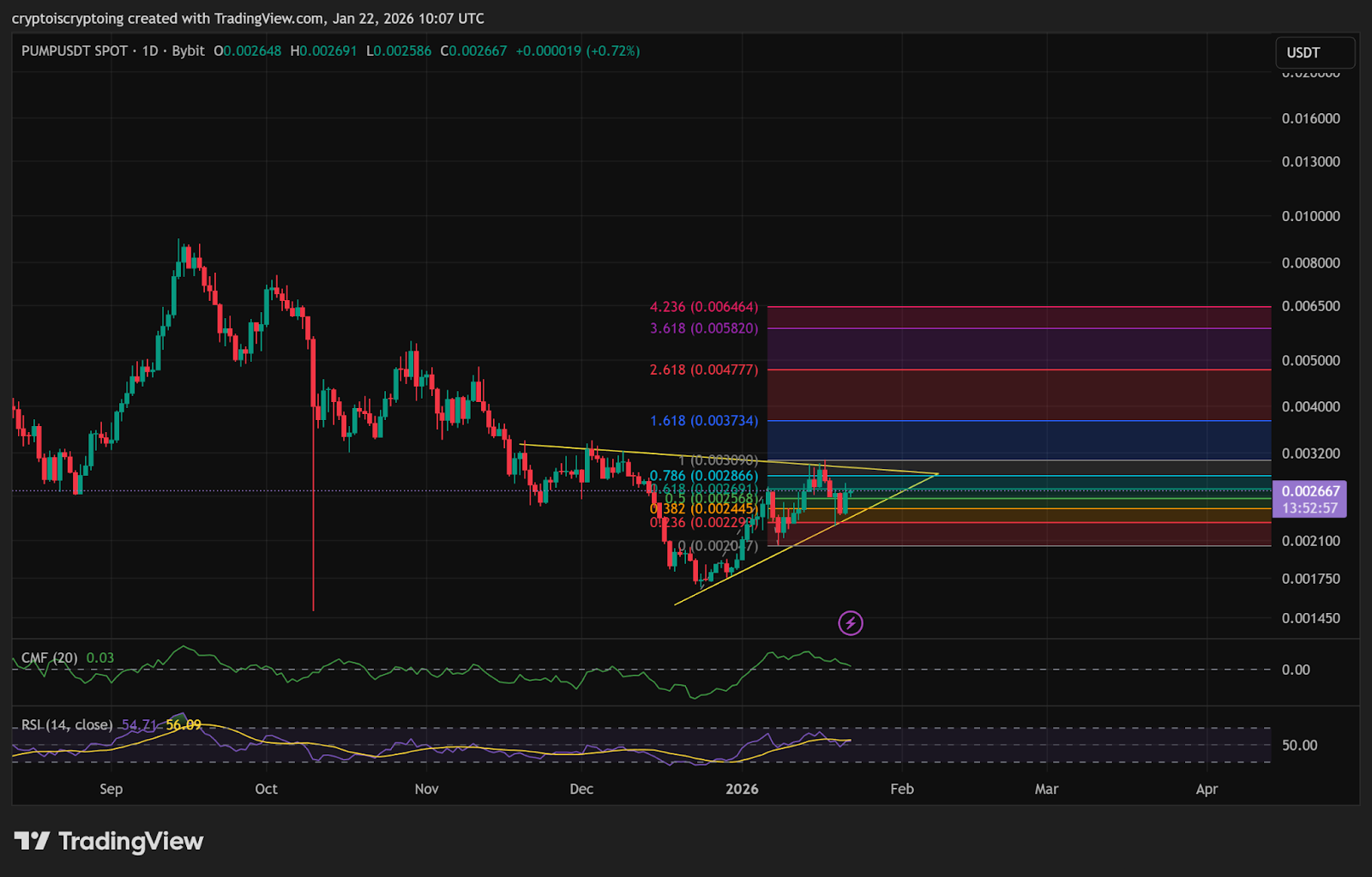Click the RSI value 54.71
This screenshot has height=877, width=1372.
(x=140, y=725)
